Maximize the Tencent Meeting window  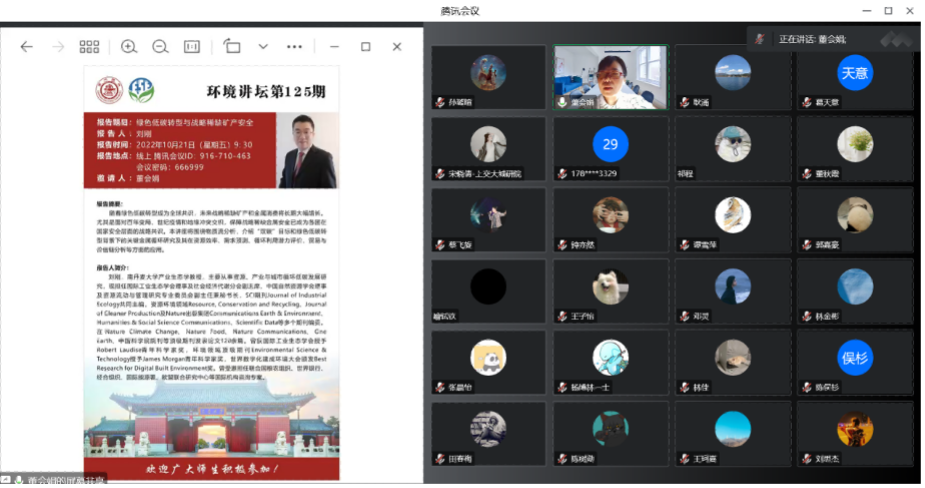coord(887,11)
